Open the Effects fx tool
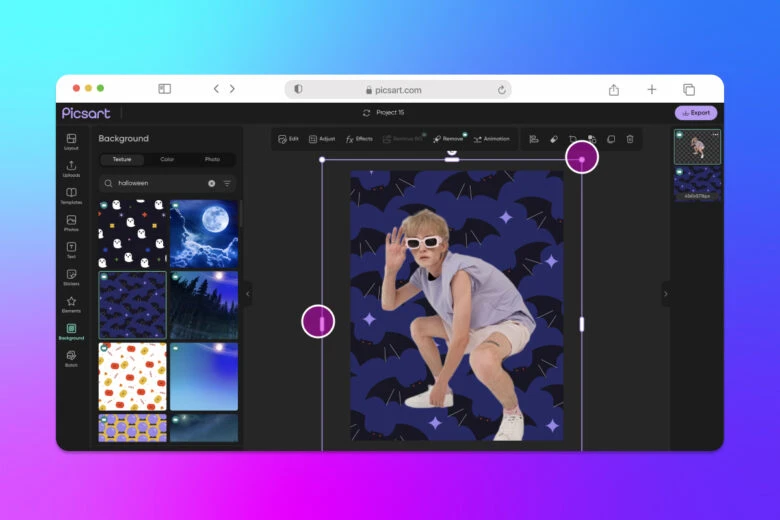 pyautogui.click(x=359, y=139)
